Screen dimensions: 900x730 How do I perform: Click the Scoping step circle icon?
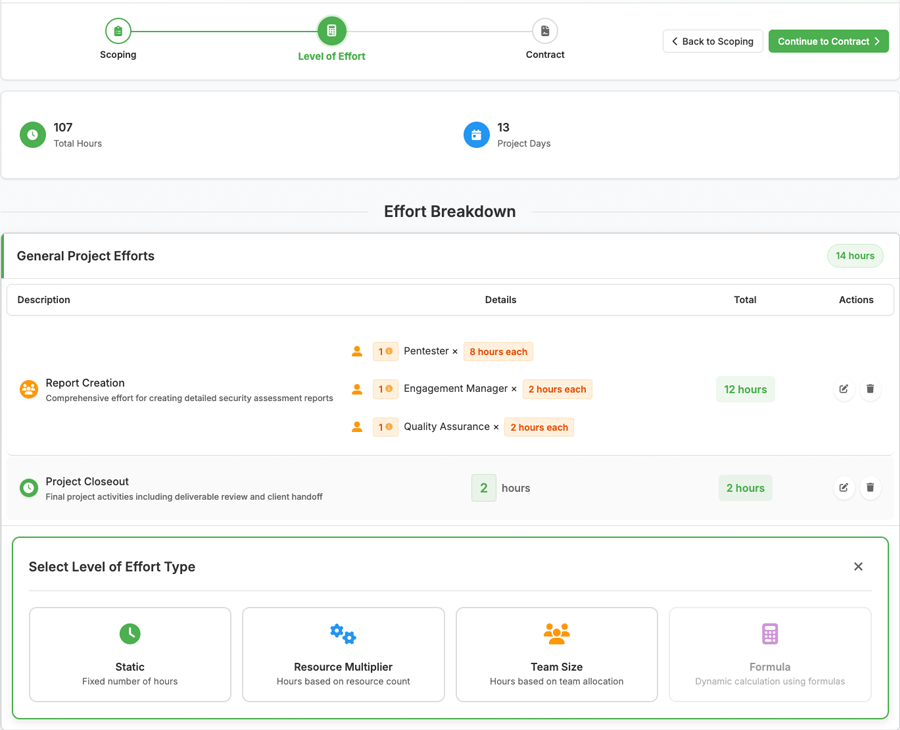(118, 31)
